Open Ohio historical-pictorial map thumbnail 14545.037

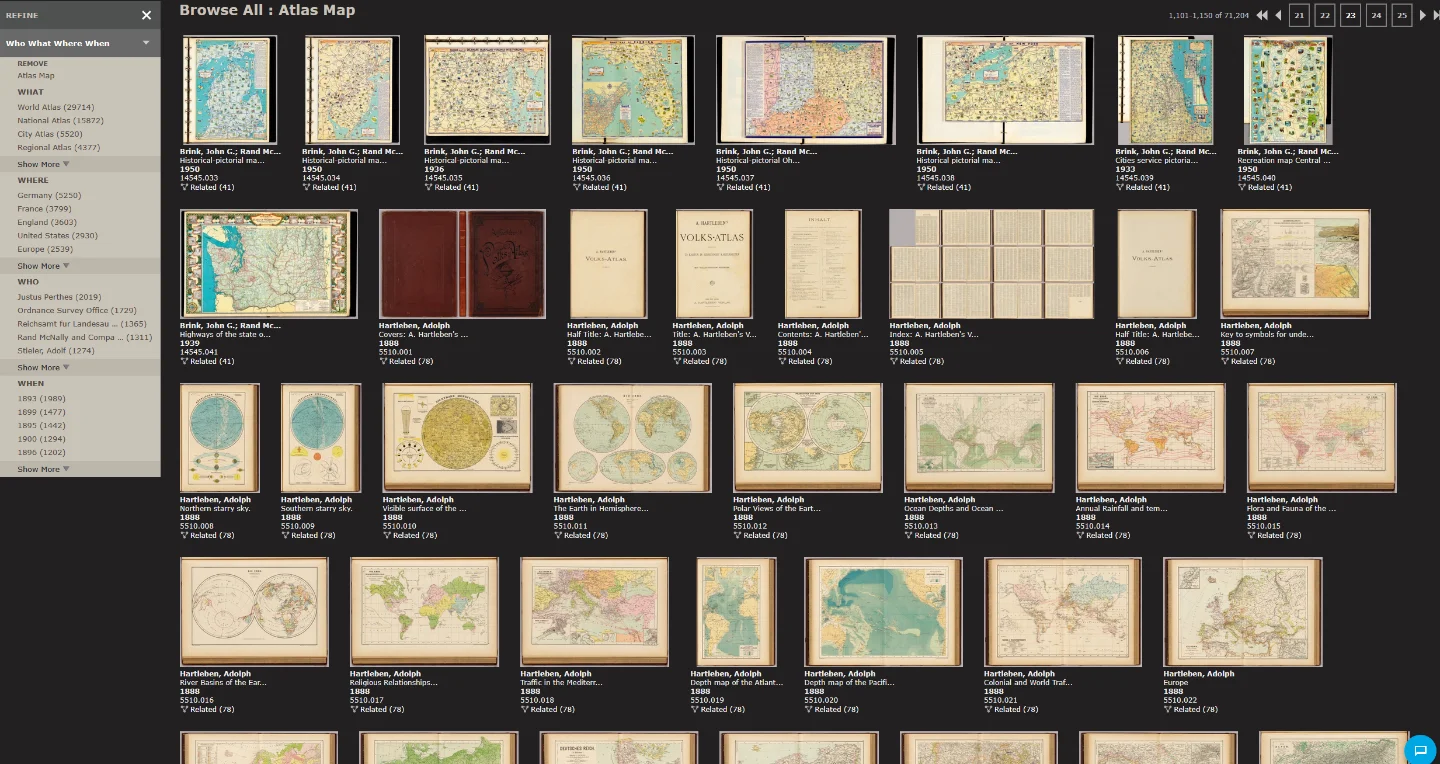[806, 90]
